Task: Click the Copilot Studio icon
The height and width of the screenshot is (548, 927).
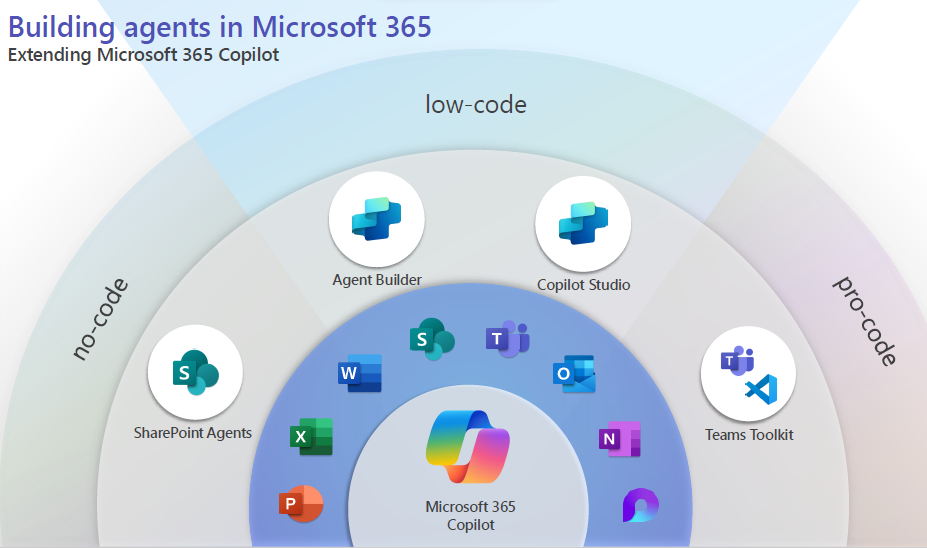Action: click(583, 224)
